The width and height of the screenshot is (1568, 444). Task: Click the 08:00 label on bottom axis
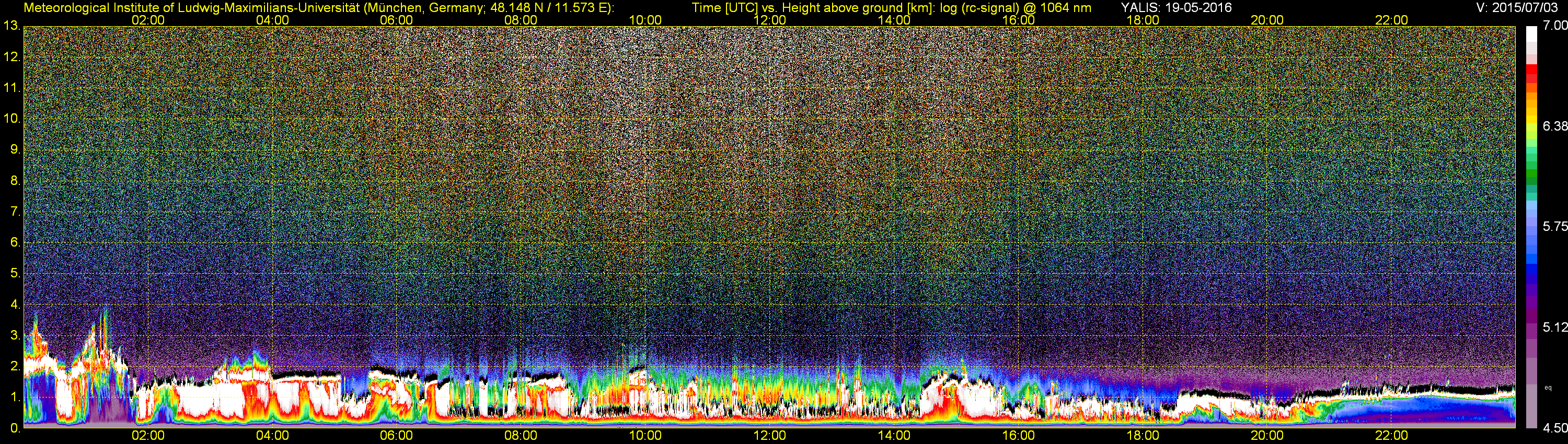pyautogui.click(x=521, y=436)
